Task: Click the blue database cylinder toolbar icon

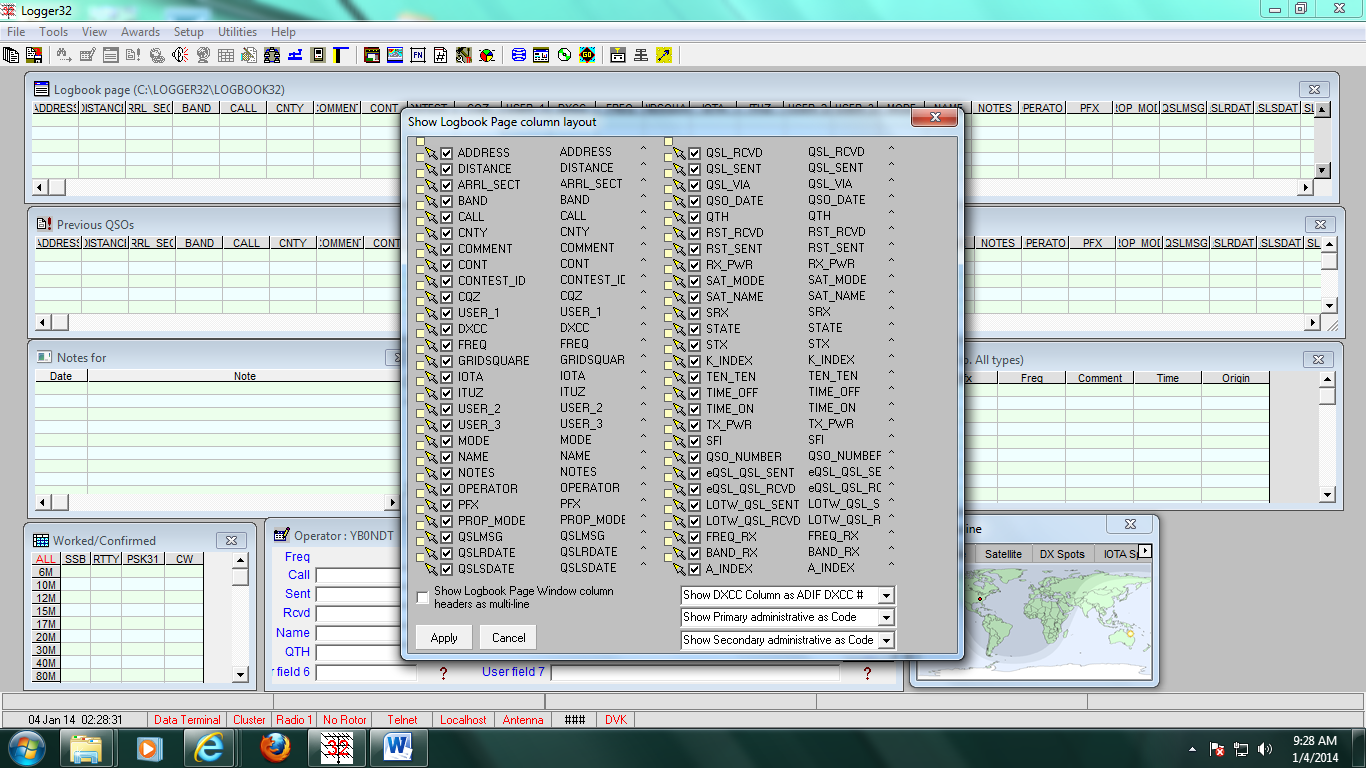Action: 518,55
